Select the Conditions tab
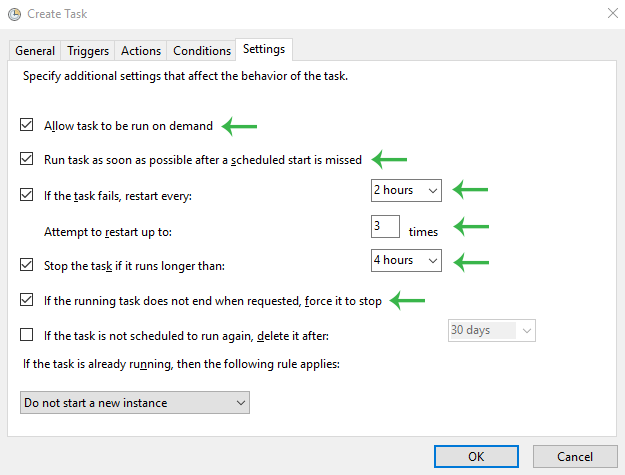This screenshot has height=475, width=625. pos(202,51)
